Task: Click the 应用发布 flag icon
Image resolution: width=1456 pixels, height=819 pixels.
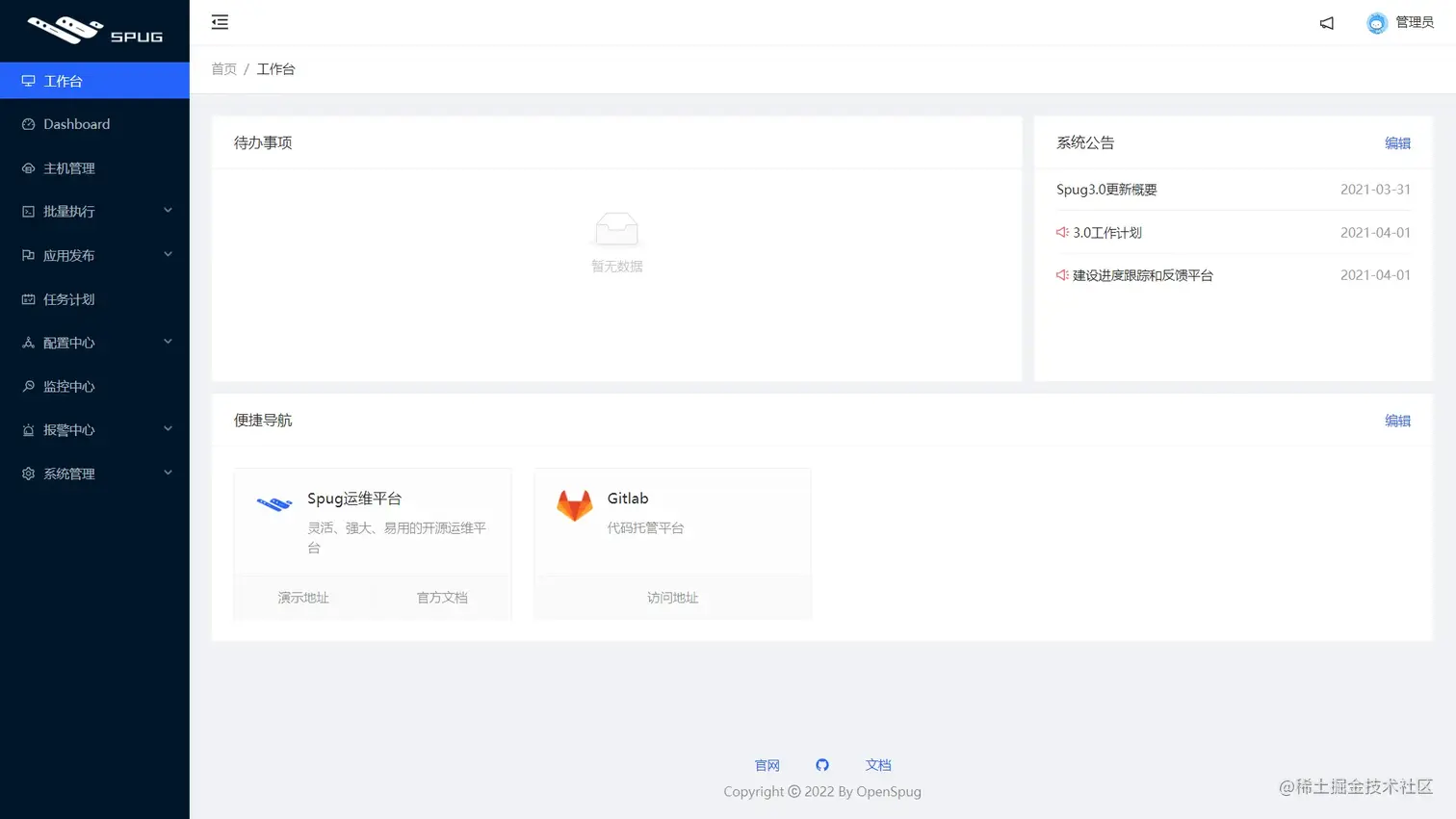Action: click(x=28, y=255)
